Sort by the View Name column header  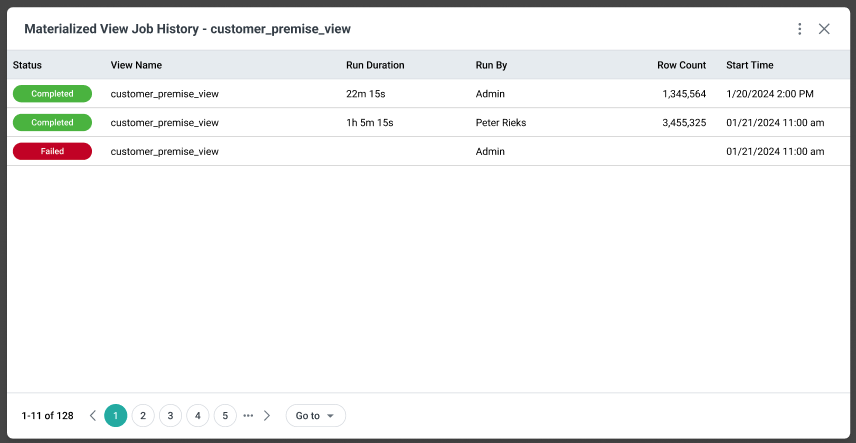pyautogui.click(x=136, y=65)
